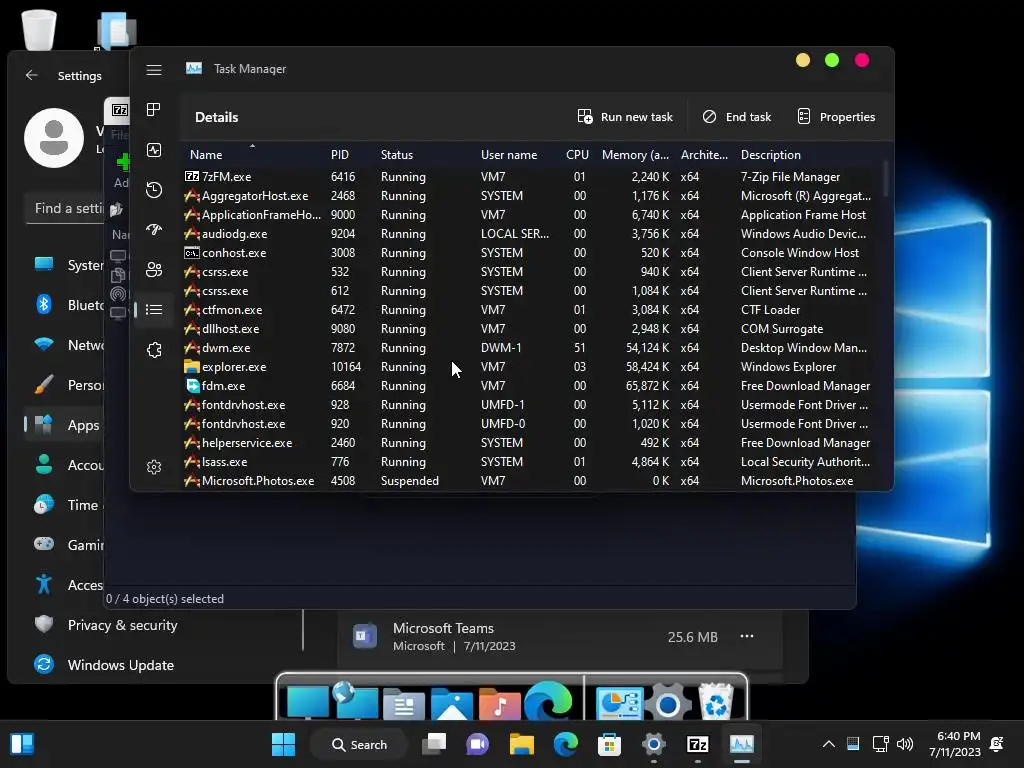Click Task Manager vertical scrollbar
1024x768 pixels.
click(886, 179)
